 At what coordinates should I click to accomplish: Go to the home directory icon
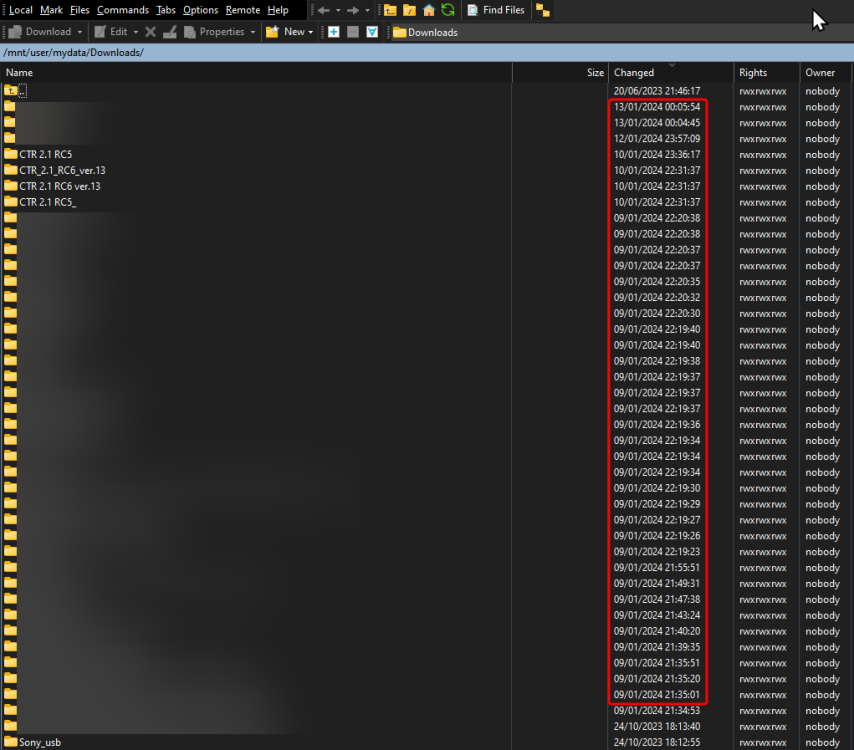point(429,10)
